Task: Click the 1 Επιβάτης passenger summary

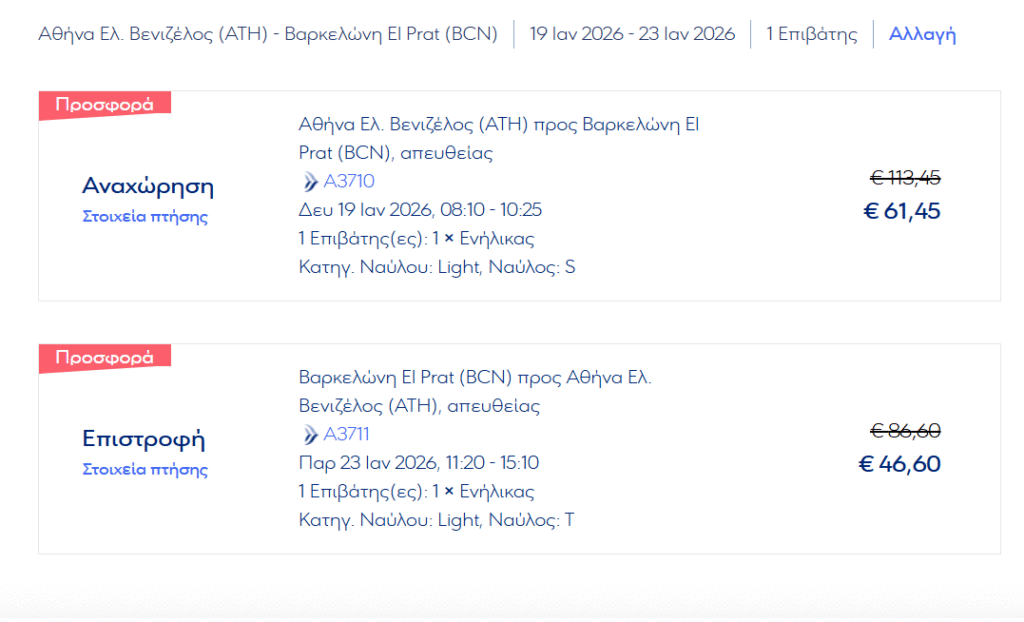Action: coord(811,34)
